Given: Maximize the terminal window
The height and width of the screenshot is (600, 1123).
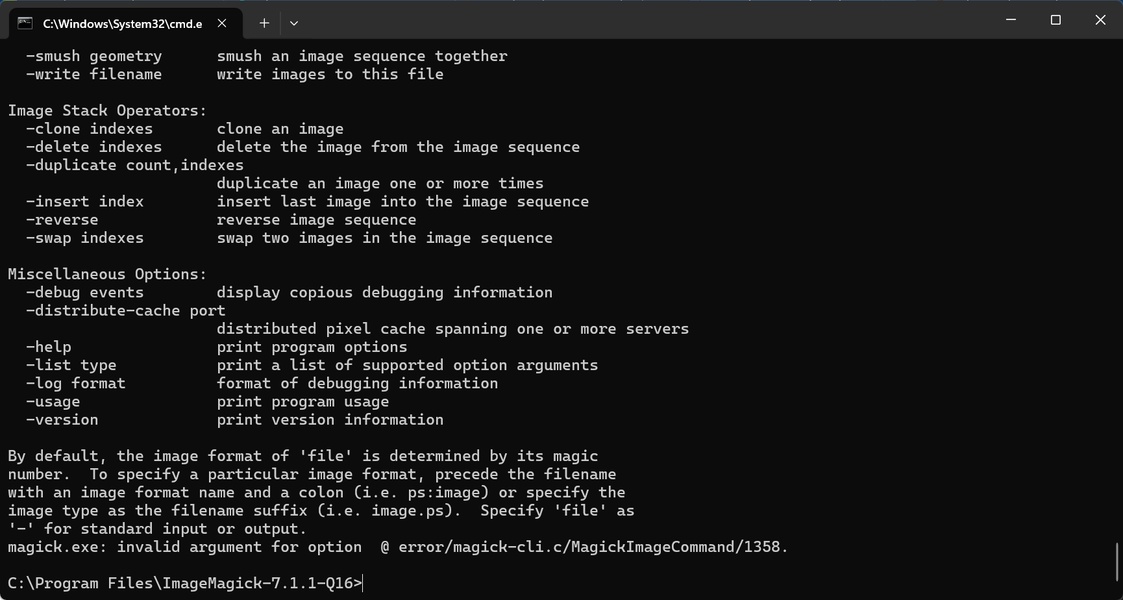Looking at the screenshot, I should pyautogui.click(x=1055, y=20).
